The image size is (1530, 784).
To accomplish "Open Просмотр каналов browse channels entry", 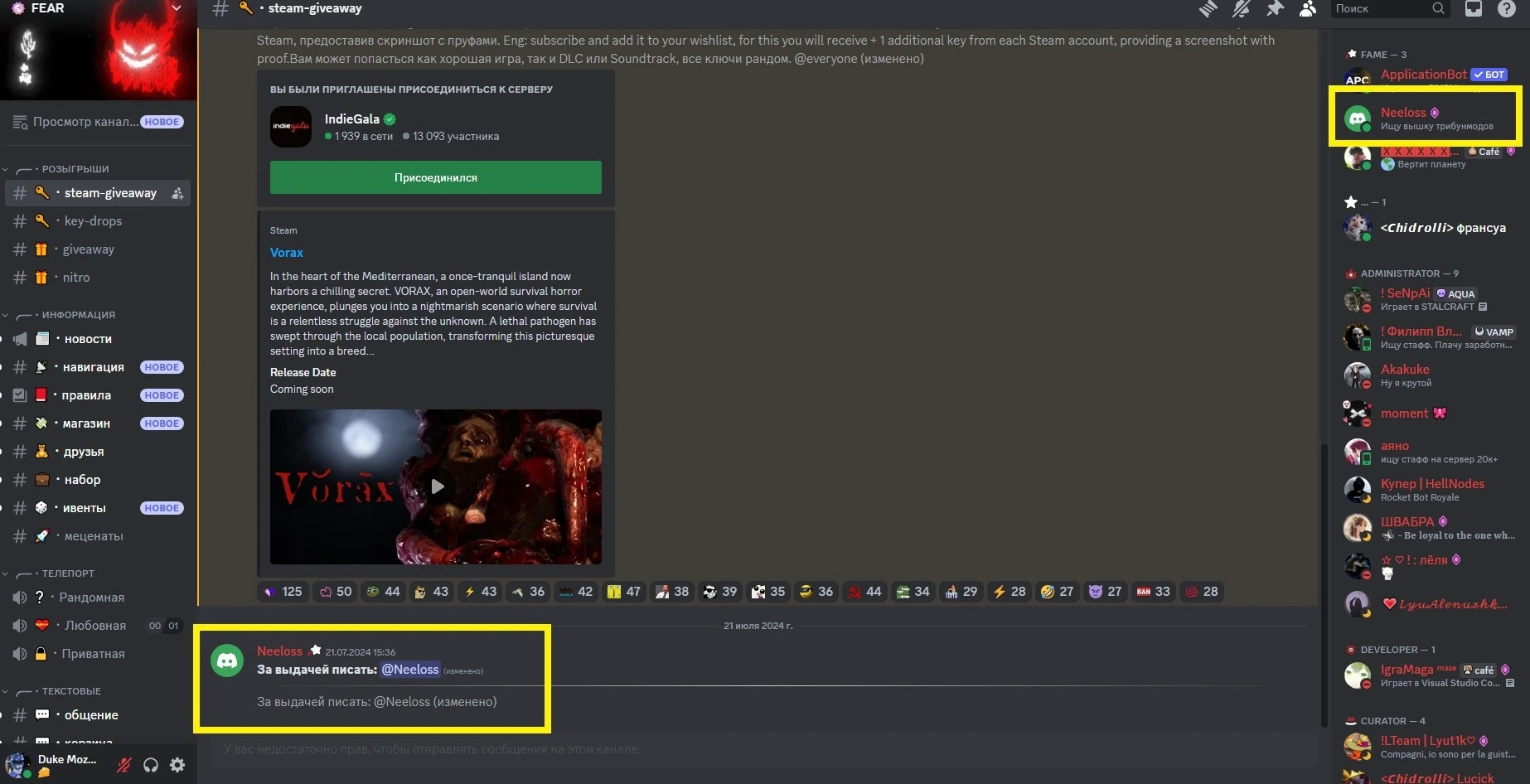I will tap(98, 122).
